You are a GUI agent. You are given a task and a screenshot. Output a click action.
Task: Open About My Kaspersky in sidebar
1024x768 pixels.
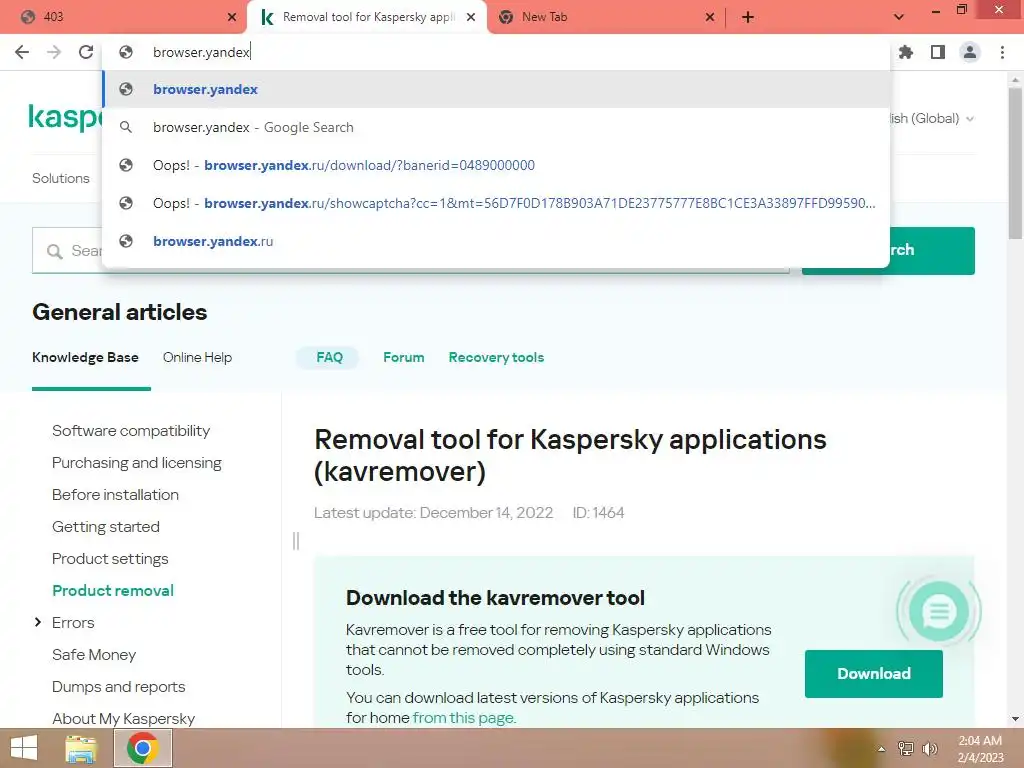(123, 718)
